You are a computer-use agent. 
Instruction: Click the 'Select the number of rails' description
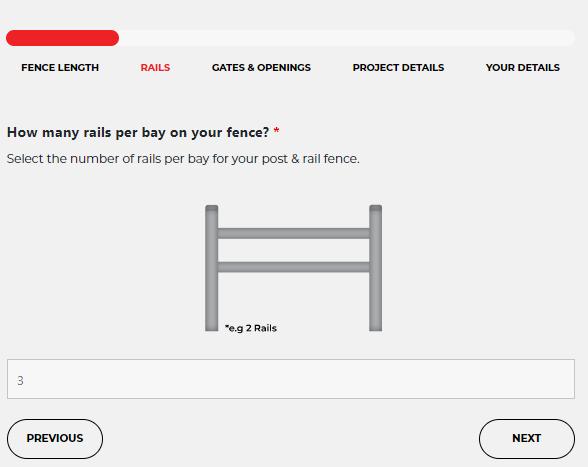click(183, 159)
